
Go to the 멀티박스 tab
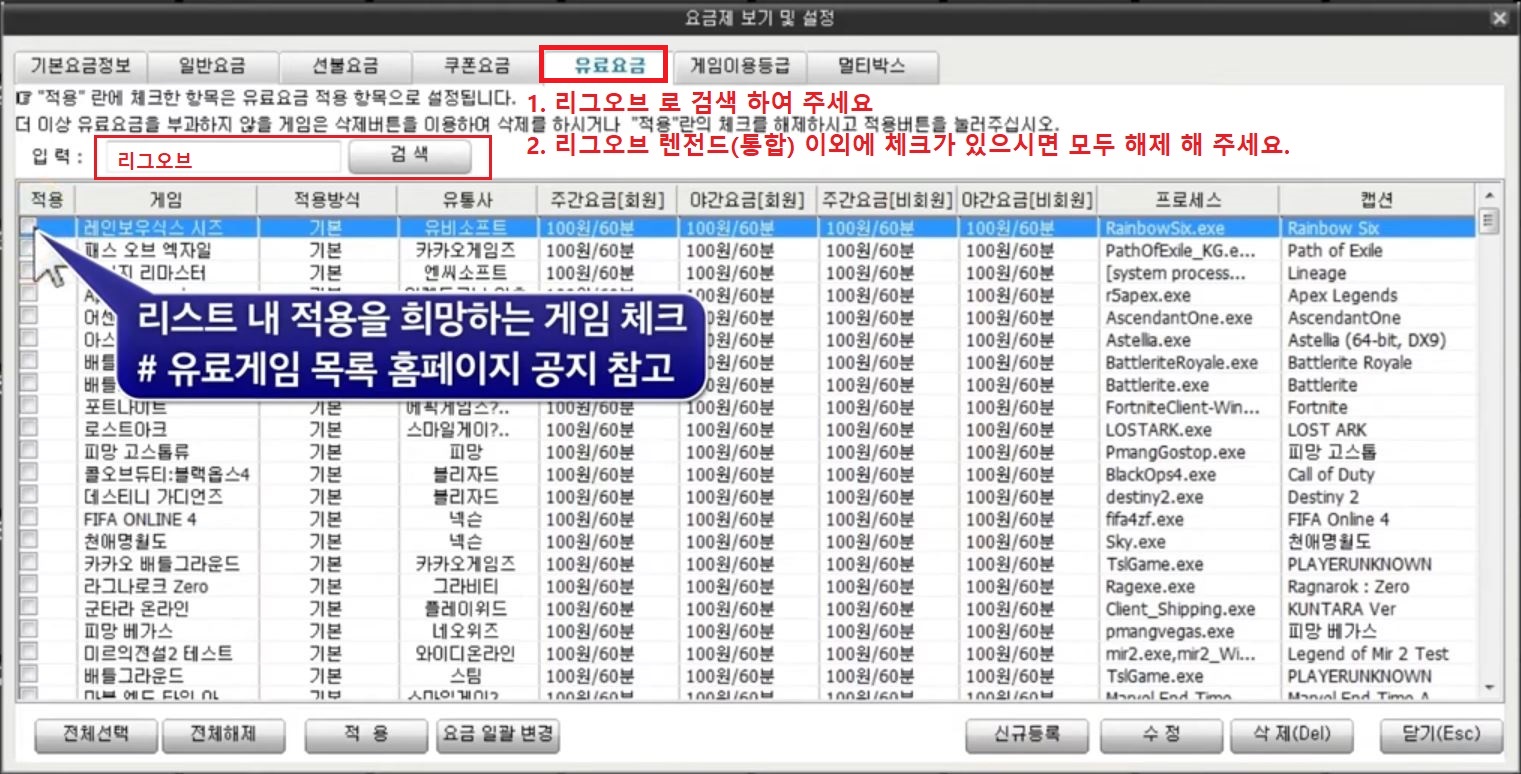(x=871, y=67)
